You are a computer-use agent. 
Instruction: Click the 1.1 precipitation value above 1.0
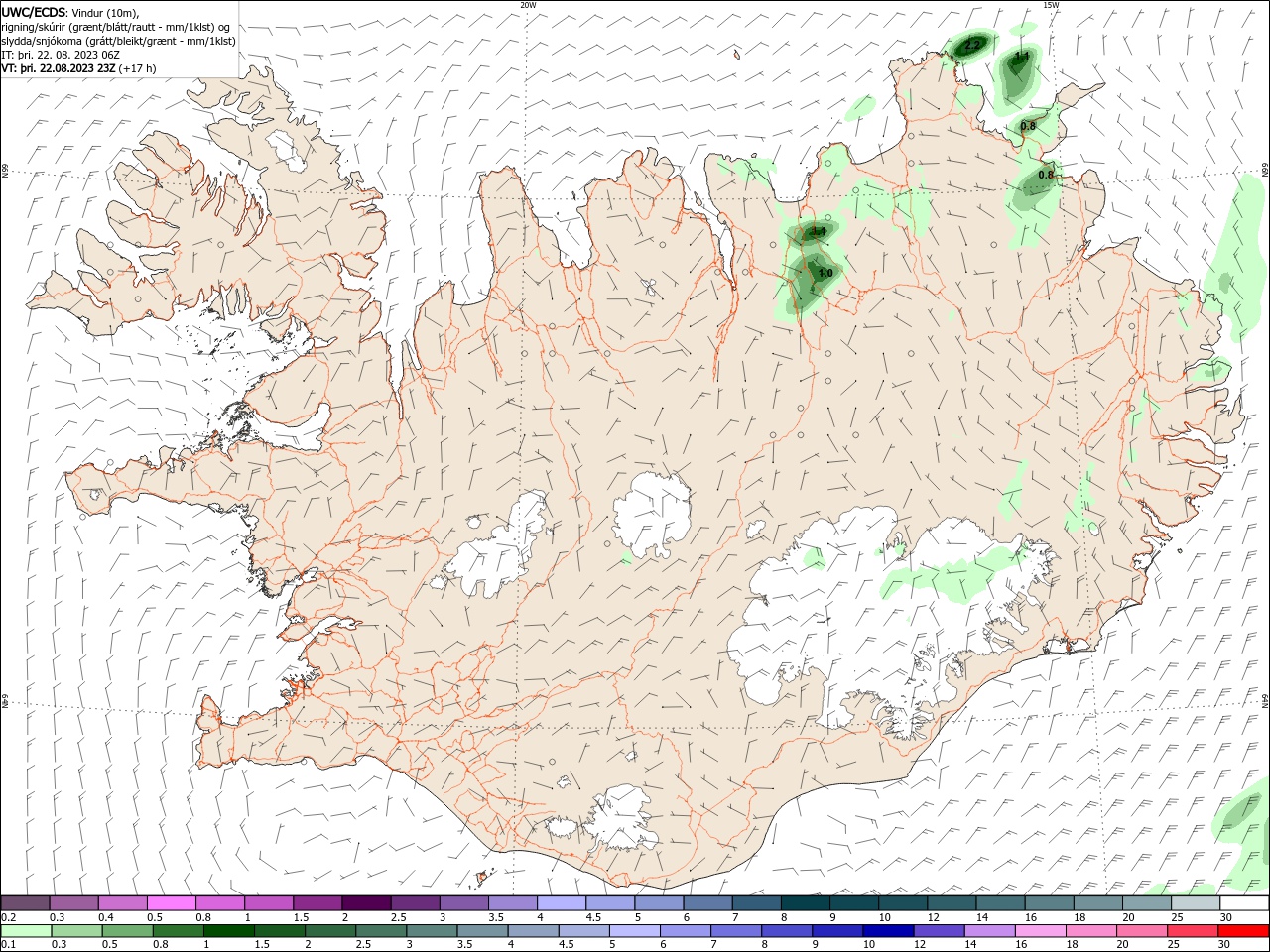[x=819, y=232]
